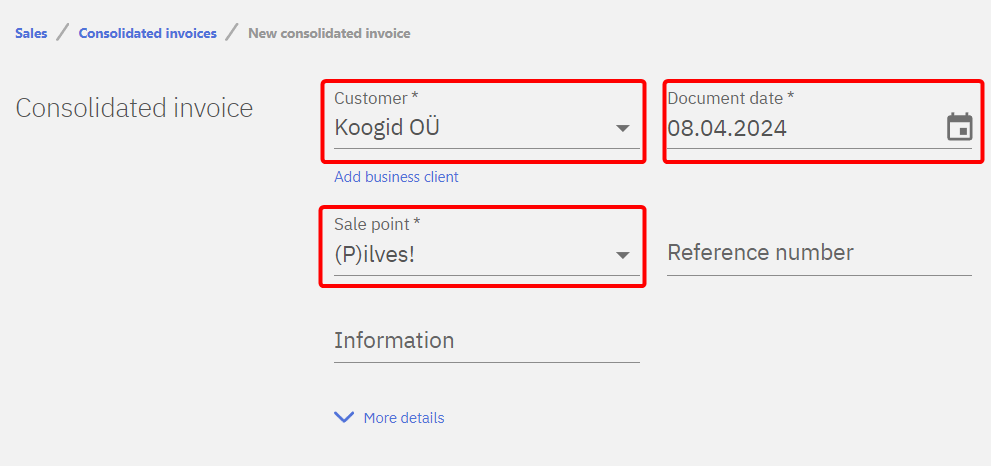Image resolution: width=991 pixels, height=466 pixels.
Task: Expand More details using the chevron
Action: coord(344,418)
